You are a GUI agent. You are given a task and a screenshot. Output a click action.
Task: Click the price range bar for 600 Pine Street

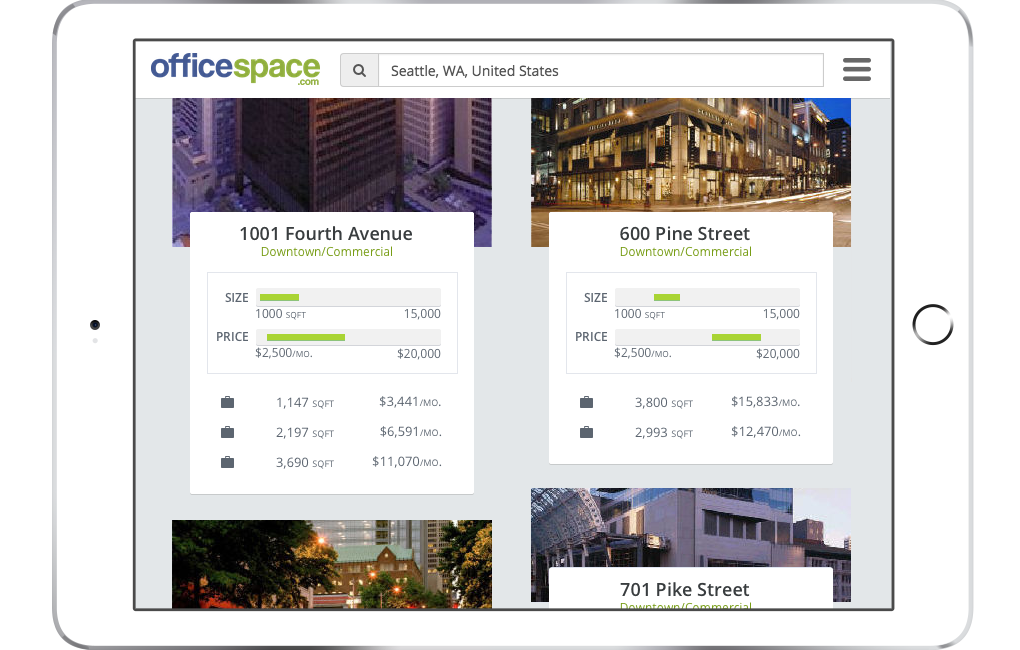(707, 337)
